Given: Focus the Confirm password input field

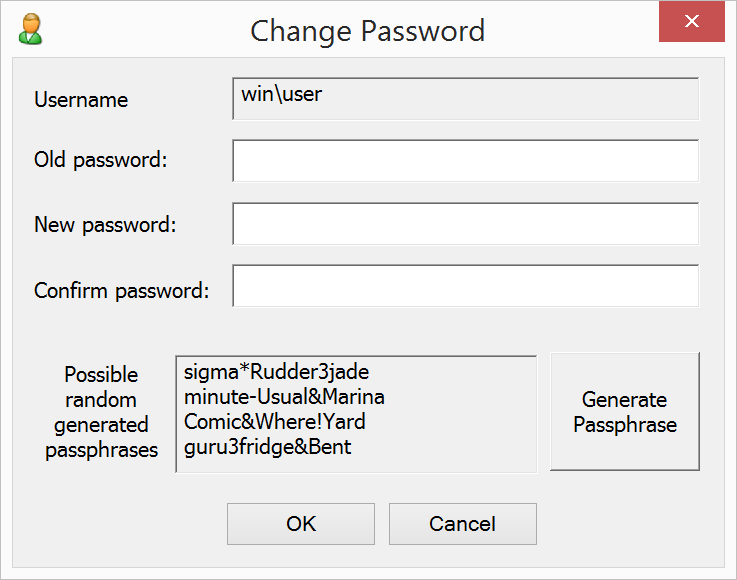Looking at the screenshot, I should tap(465, 286).
